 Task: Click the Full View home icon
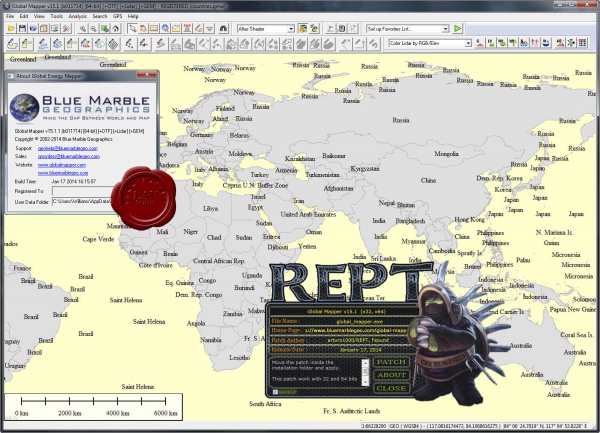click(116, 29)
